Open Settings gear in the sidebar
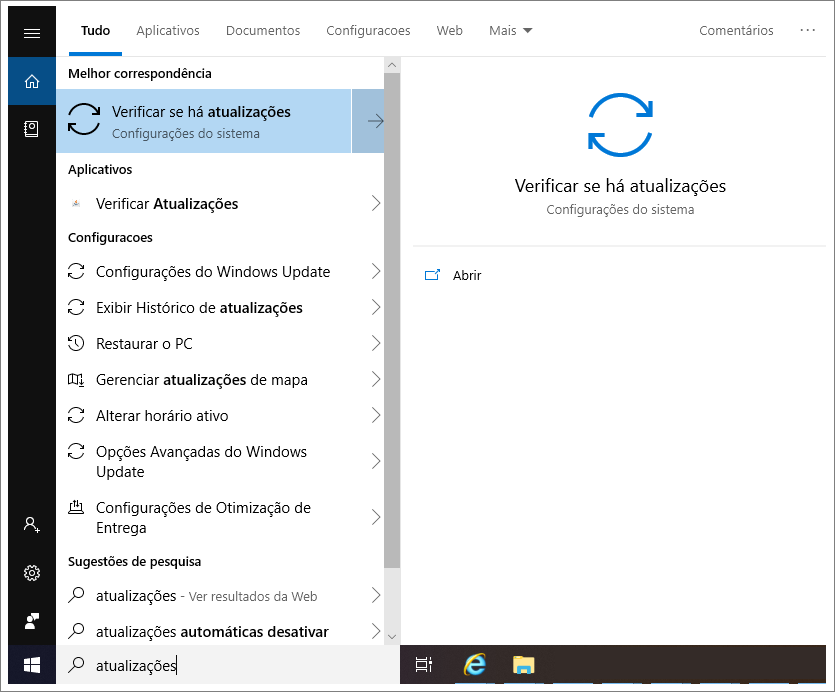Viewport: 835px width, 692px height. point(32,573)
